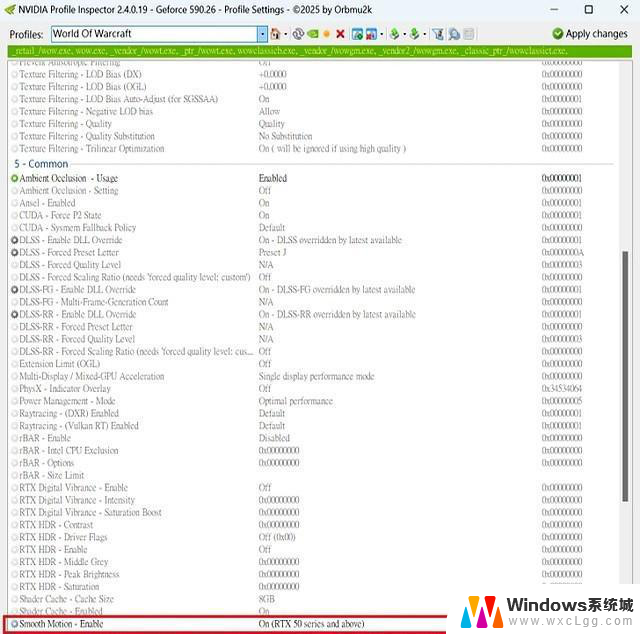Click gear icon beside Ambient Occlusion - Usage

[15, 178]
